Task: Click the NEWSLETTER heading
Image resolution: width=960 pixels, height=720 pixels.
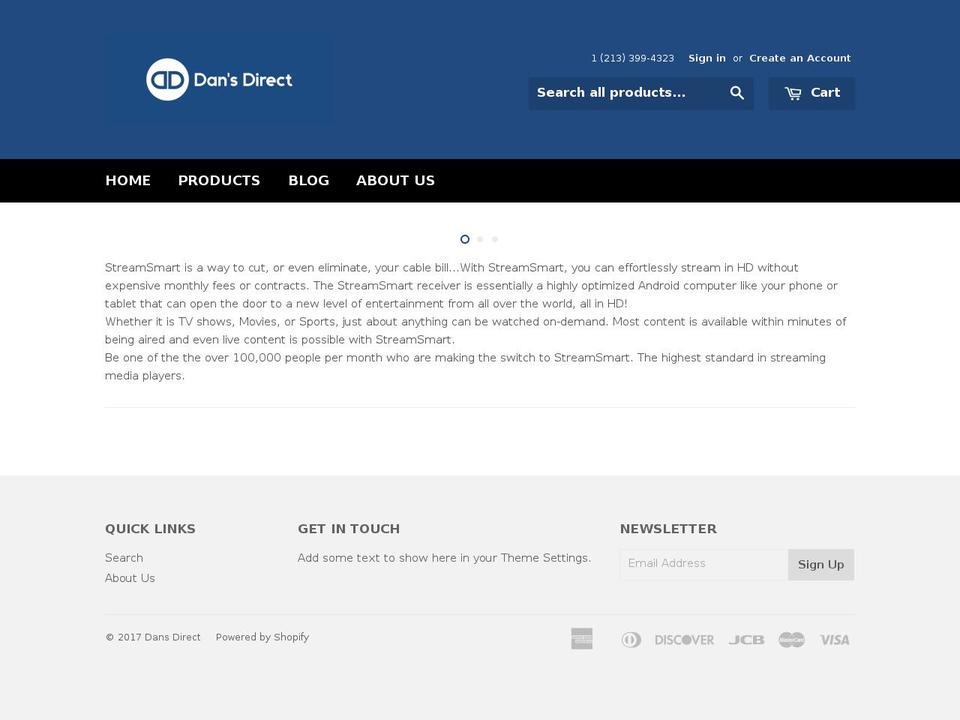Action: 668,529
